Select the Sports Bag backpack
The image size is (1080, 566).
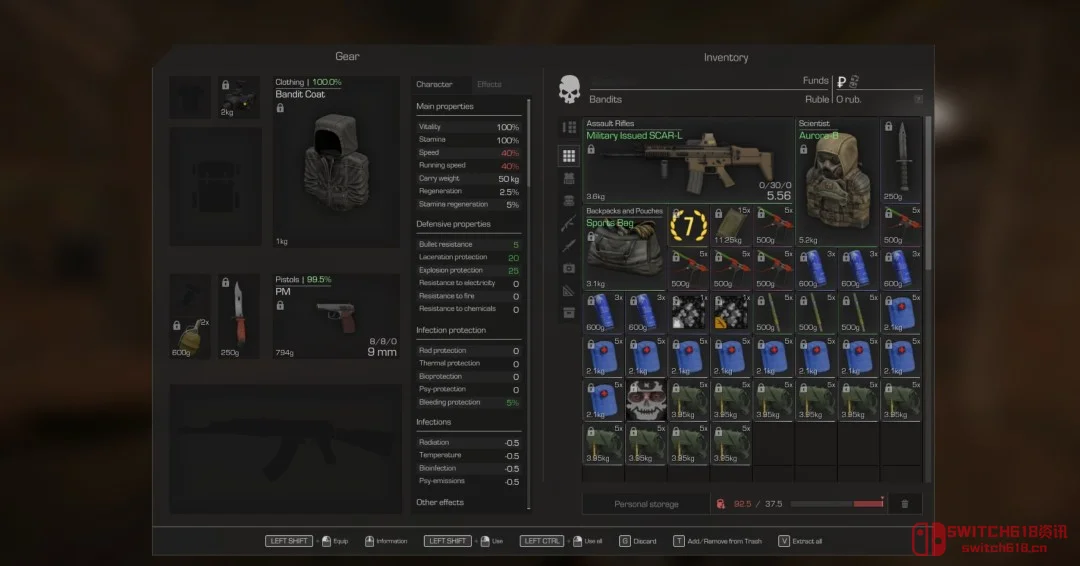point(624,241)
